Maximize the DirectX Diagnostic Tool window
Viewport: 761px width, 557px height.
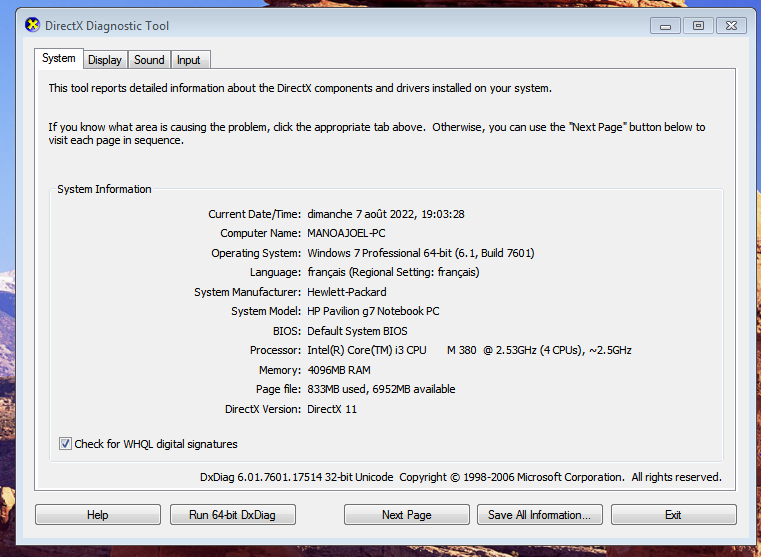coord(697,26)
